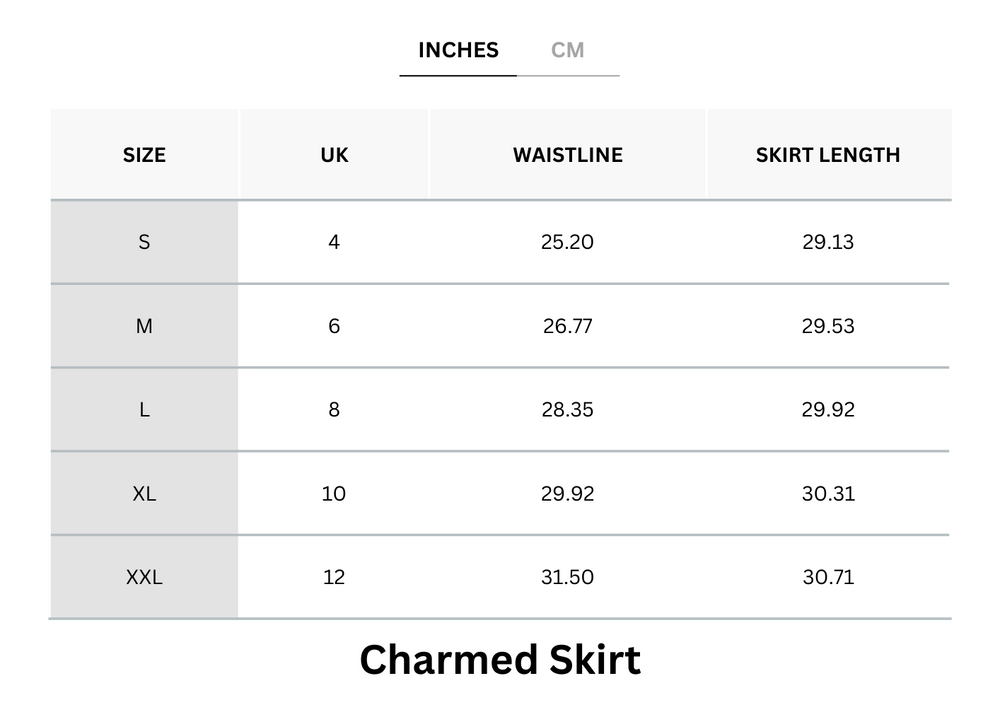Image resolution: width=1000 pixels, height=717 pixels.
Task: Click the UK column header
Action: (334, 154)
